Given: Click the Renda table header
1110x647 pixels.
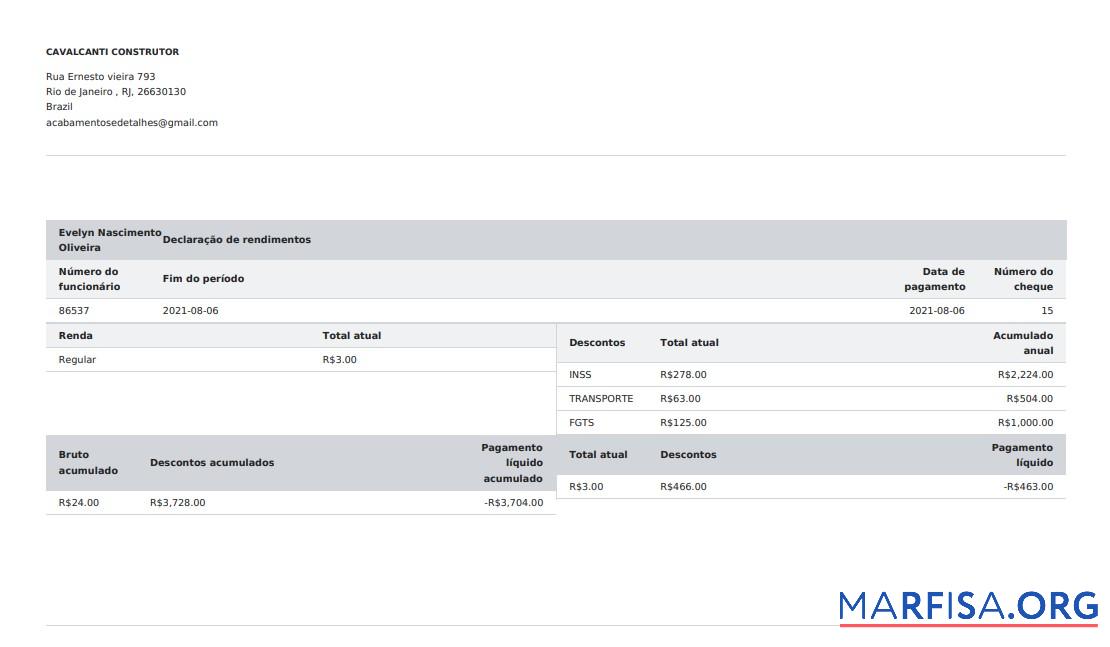Looking at the screenshot, I should point(76,335).
